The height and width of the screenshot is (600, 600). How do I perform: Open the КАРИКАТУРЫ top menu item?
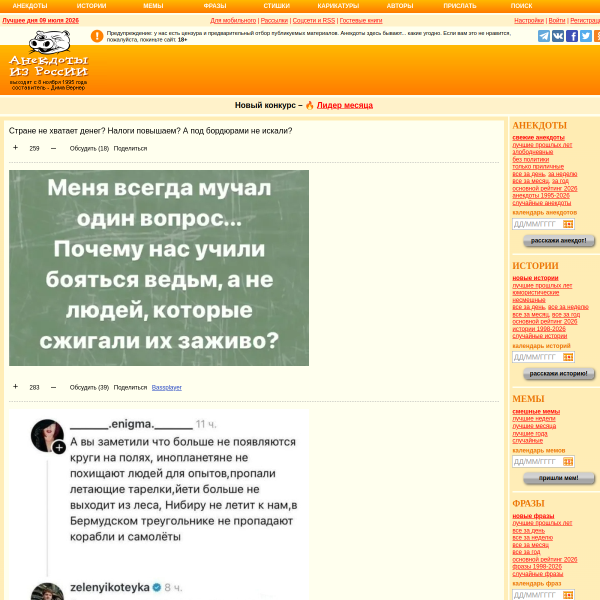tap(338, 6)
